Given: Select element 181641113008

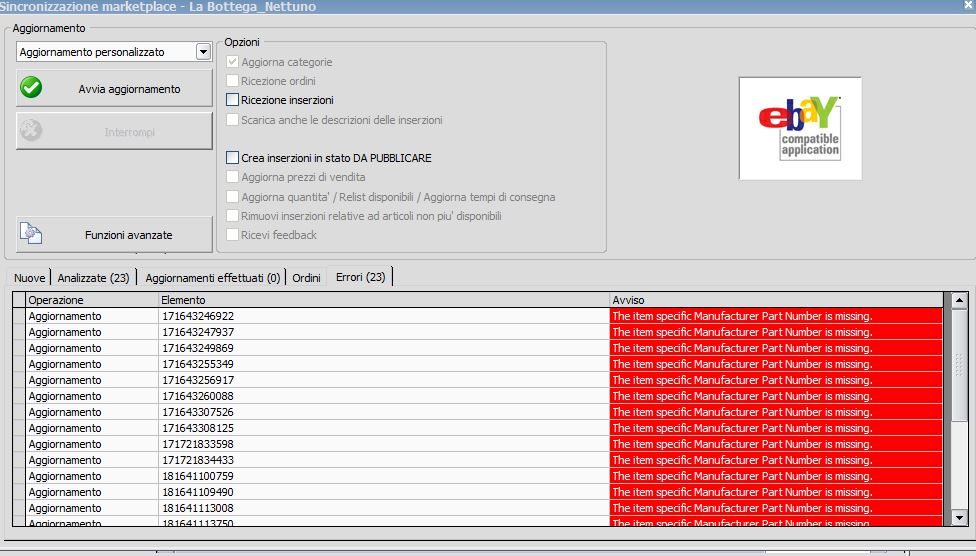Looking at the screenshot, I should pos(384,508).
